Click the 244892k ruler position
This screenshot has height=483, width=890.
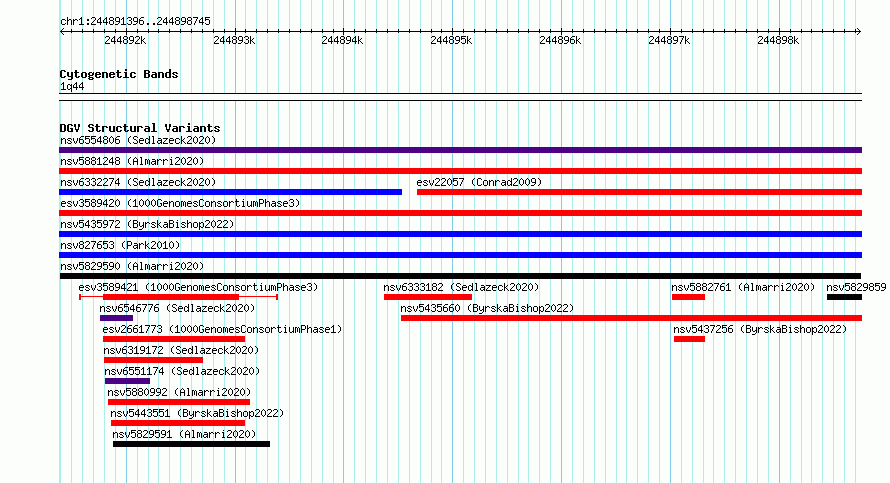(x=125, y=40)
